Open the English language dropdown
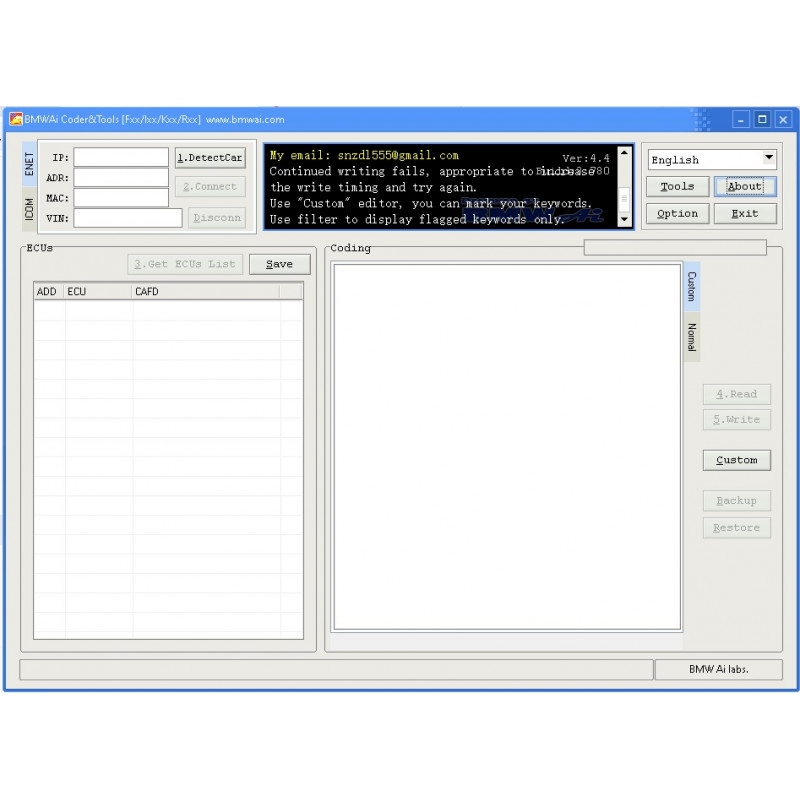 click(x=710, y=158)
